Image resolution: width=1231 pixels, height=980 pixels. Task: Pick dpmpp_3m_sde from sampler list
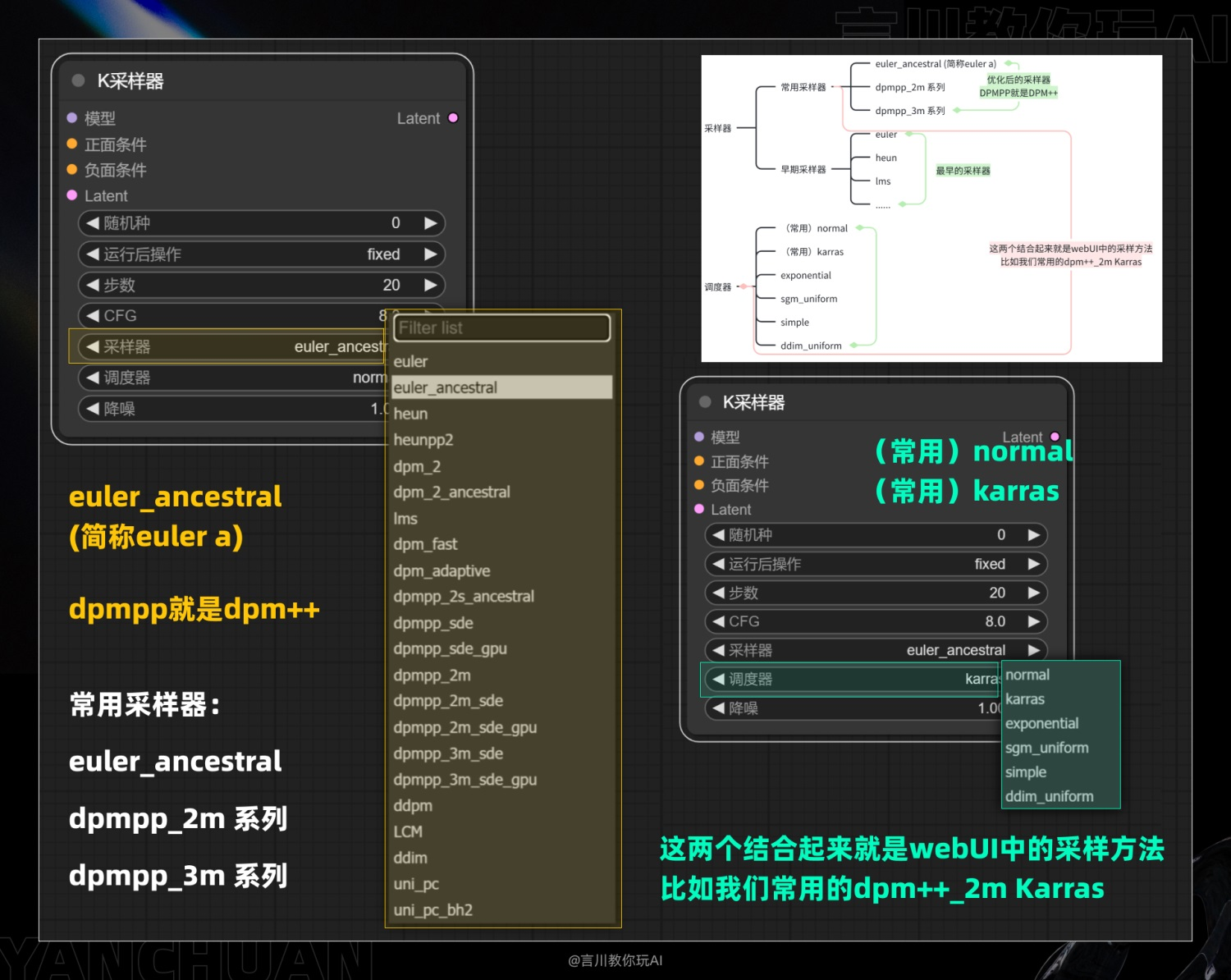(x=502, y=753)
